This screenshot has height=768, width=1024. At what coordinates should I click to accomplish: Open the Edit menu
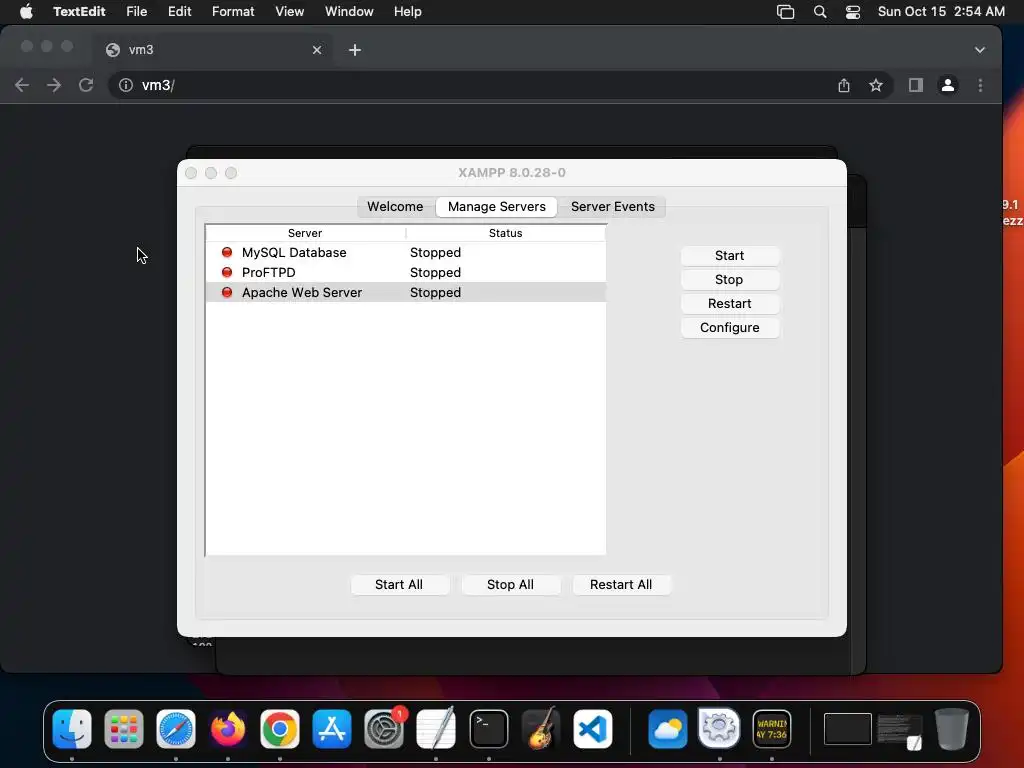[180, 12]
